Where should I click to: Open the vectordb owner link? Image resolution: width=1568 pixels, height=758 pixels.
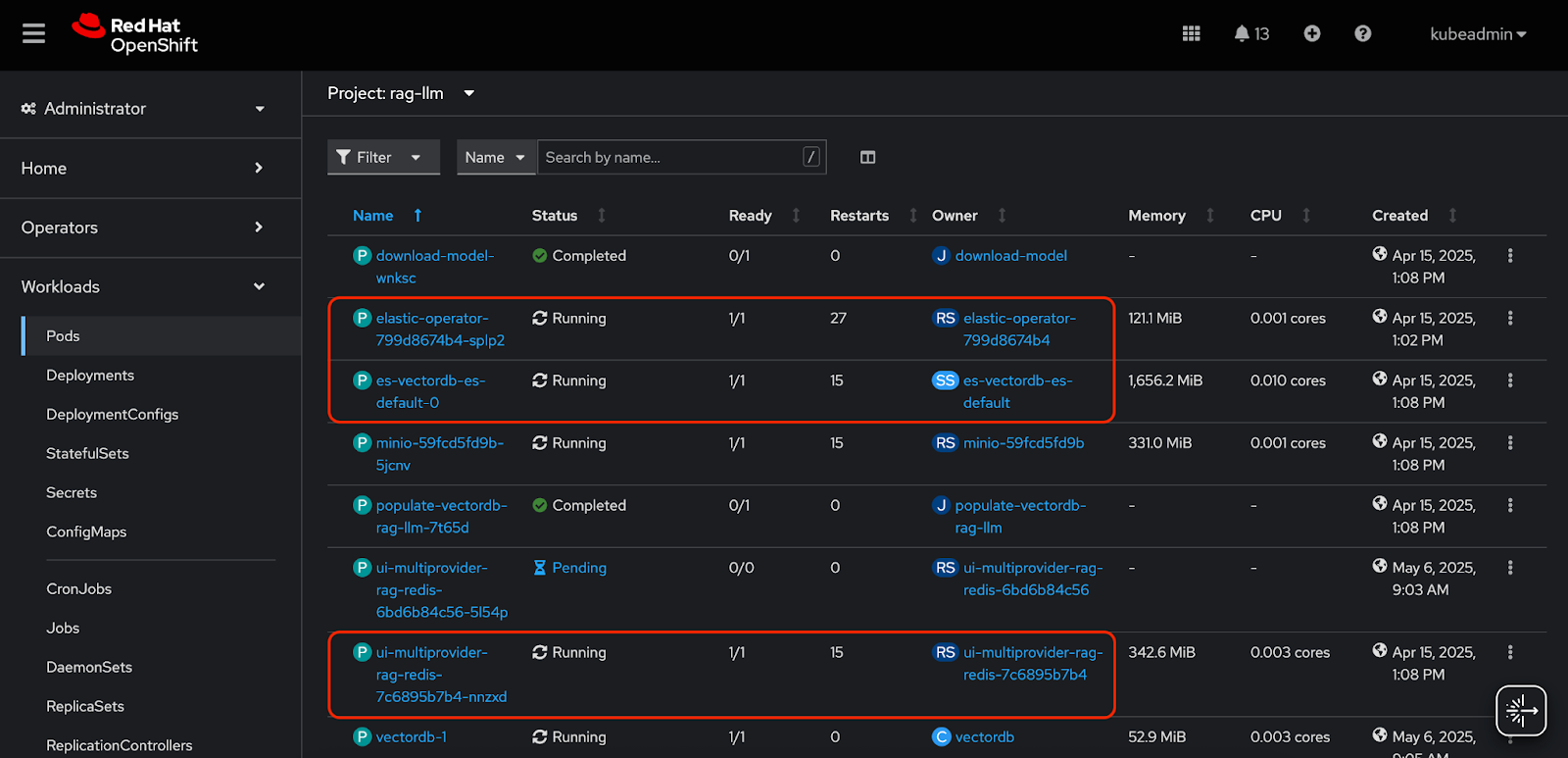984,737
